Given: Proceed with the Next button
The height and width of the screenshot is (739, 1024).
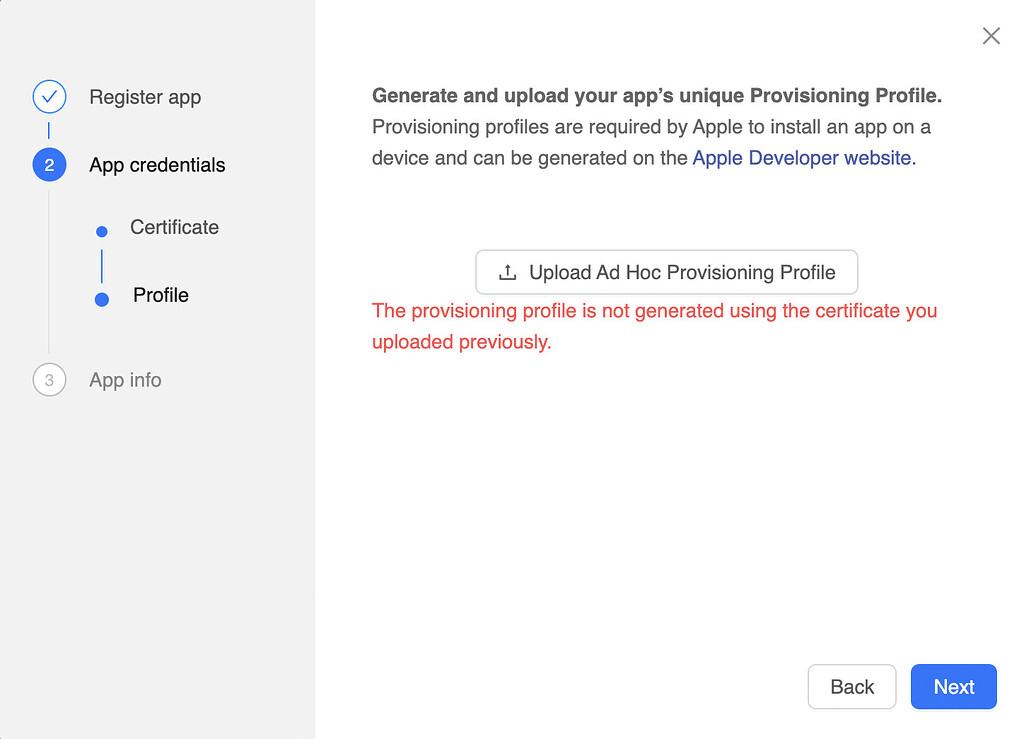Looking at the screenshot, I should tap(953, 687).
